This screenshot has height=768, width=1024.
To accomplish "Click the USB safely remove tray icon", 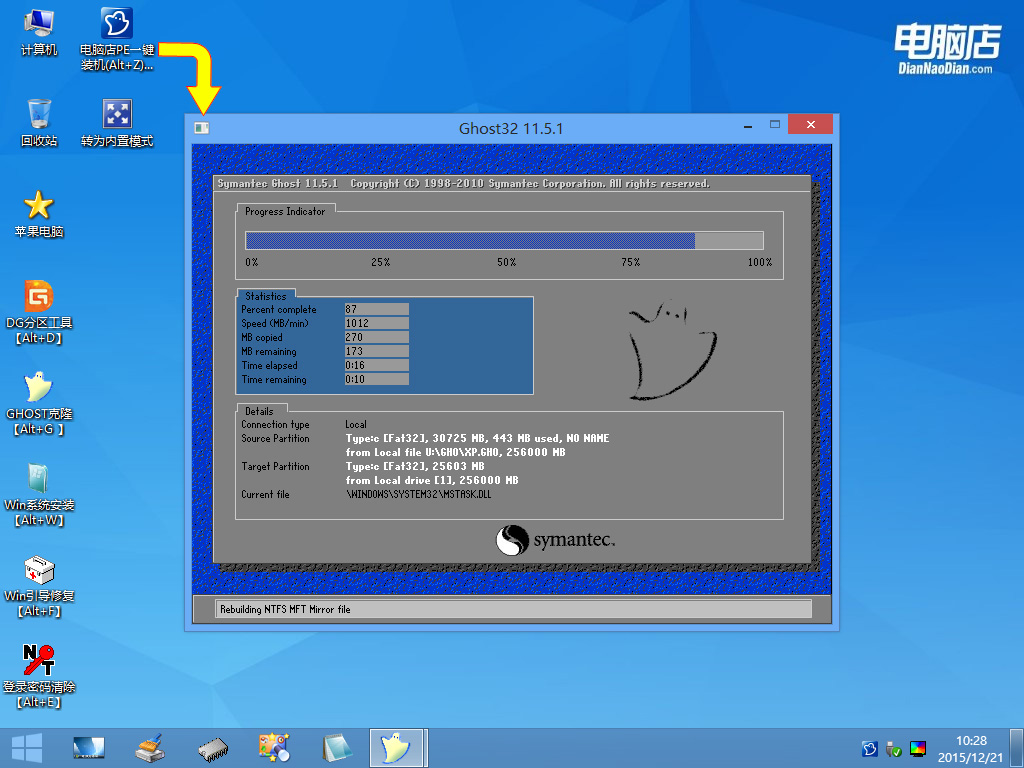I will (x=893, y=748).
